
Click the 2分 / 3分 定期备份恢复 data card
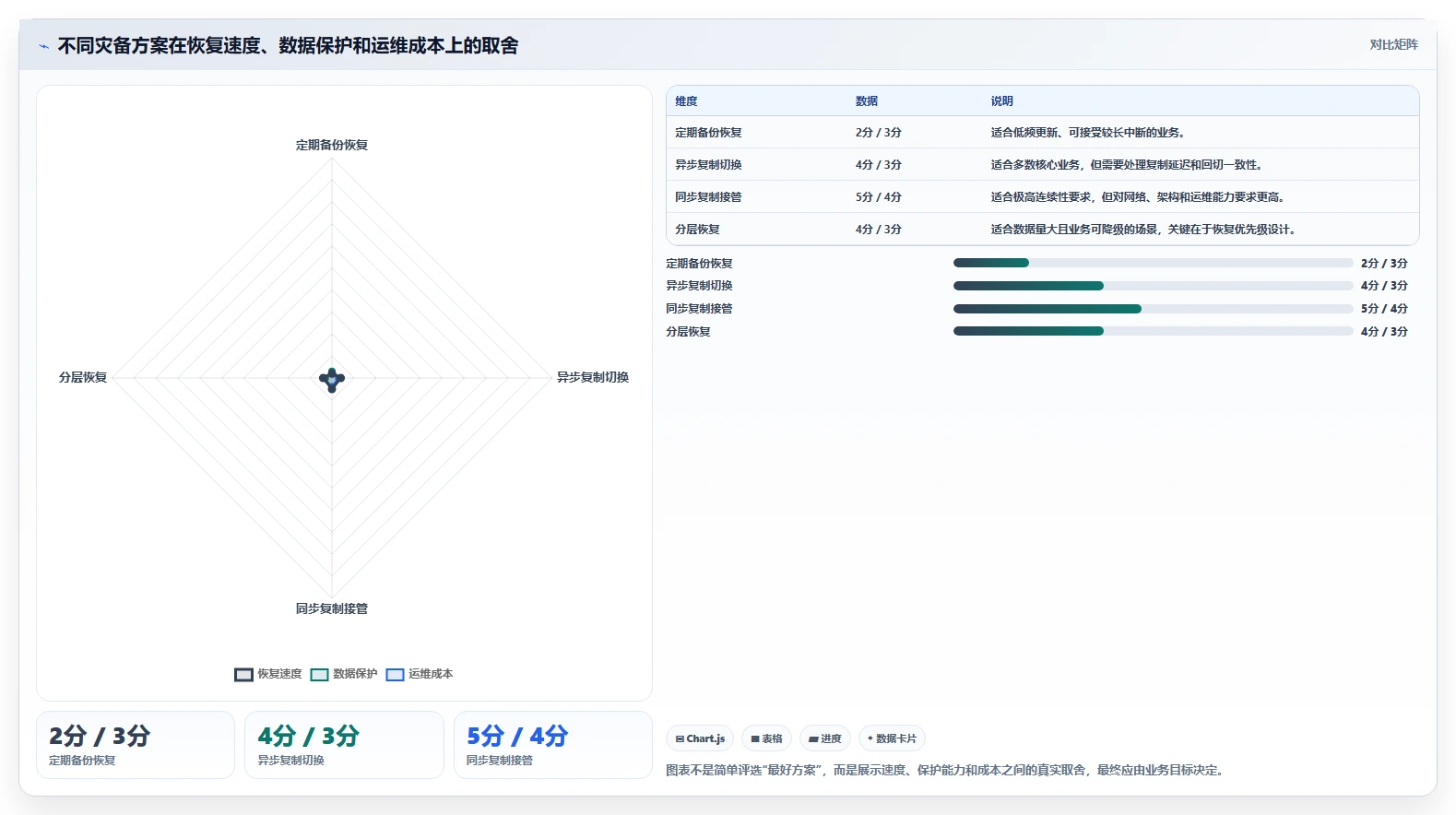click(x=136, y=745)
